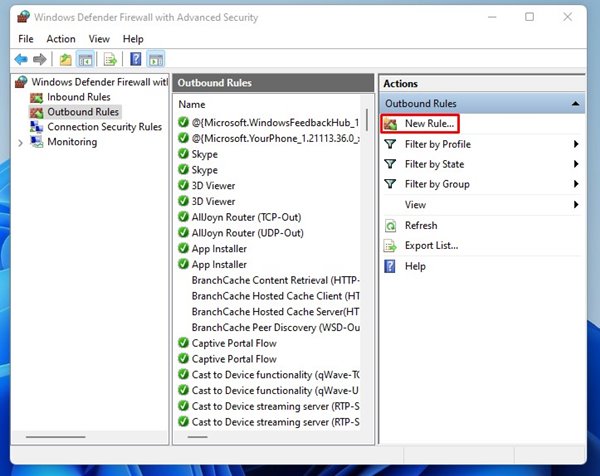600x476 pixels.
Task: Click the Refresh icon in Actions pane
Action: pos(390,226)
